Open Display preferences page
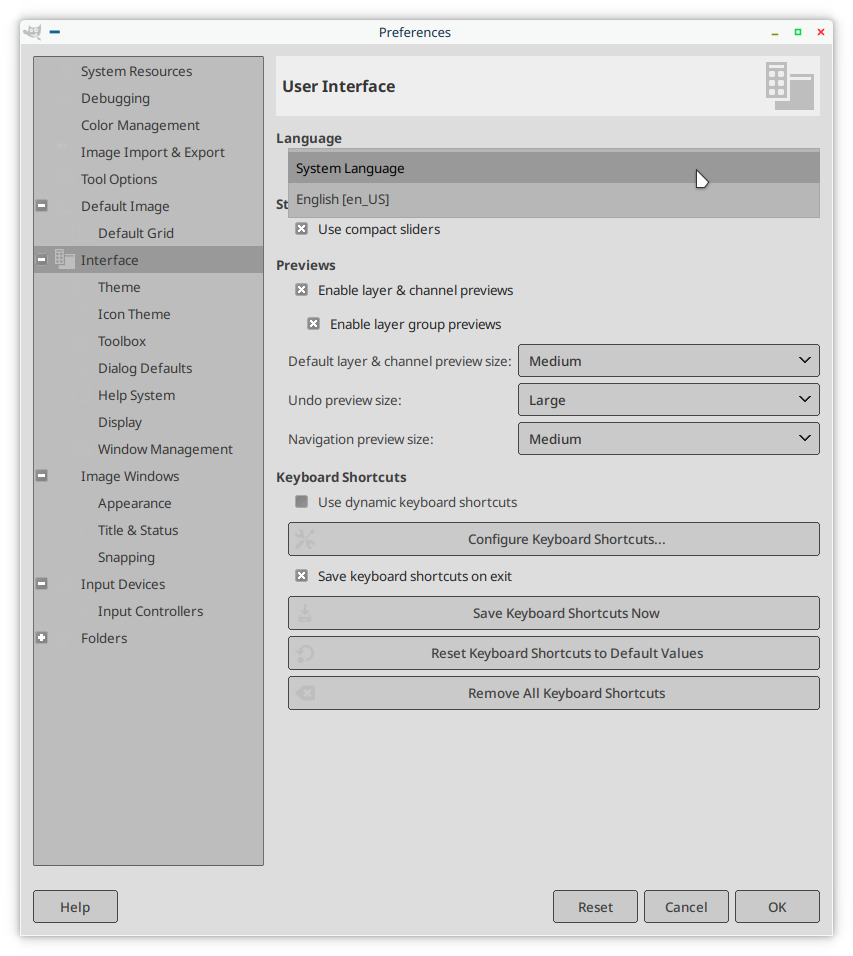 120,422
